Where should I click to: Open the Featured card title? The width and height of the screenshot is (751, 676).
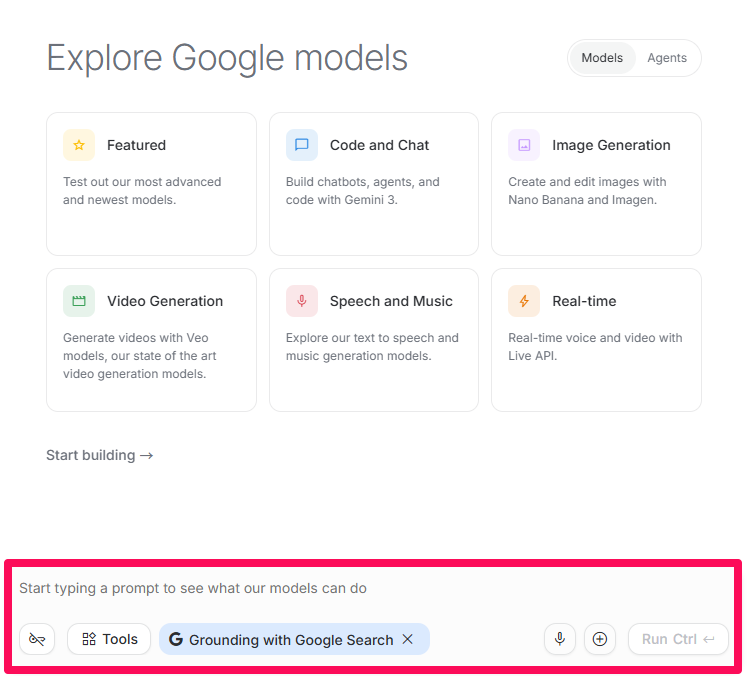pos(137,145)
